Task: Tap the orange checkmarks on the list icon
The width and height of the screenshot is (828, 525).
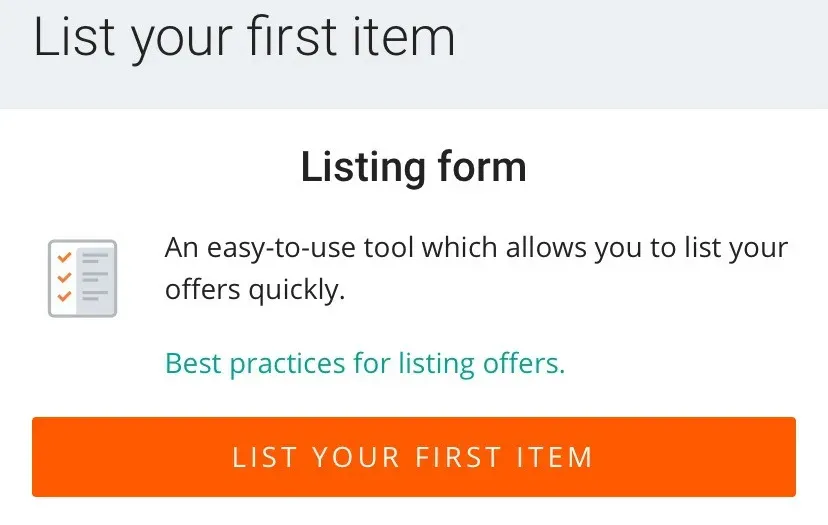Action: 65,277
